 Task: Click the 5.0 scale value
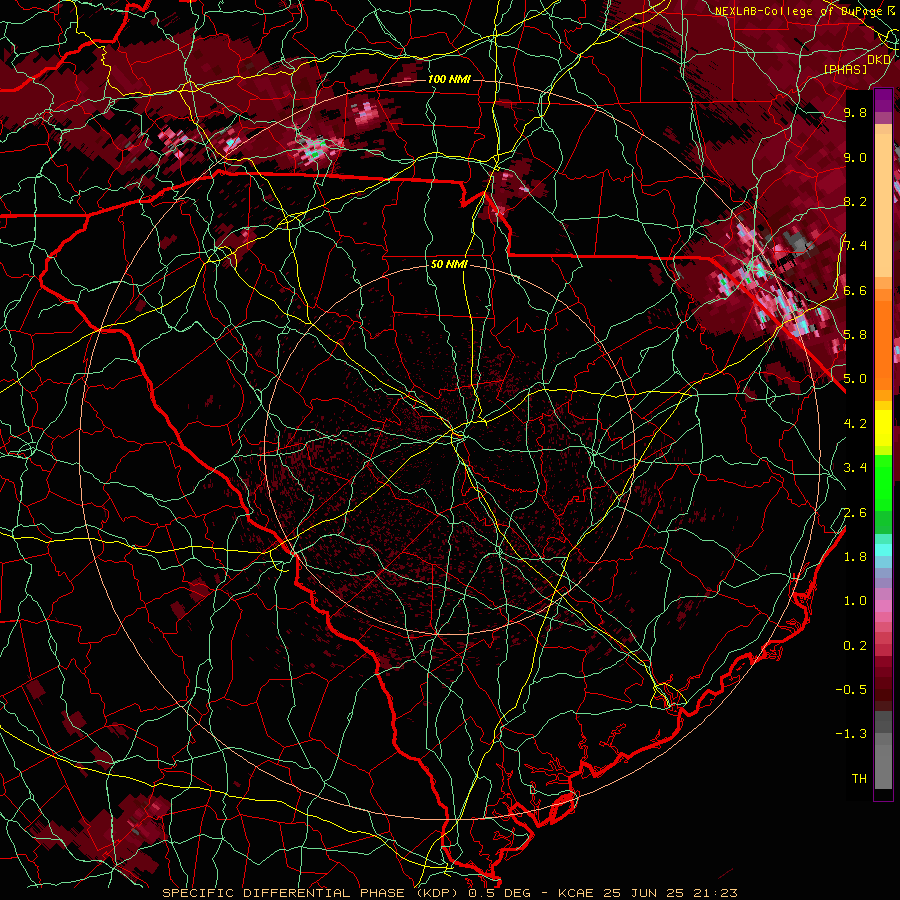(855, 379)
